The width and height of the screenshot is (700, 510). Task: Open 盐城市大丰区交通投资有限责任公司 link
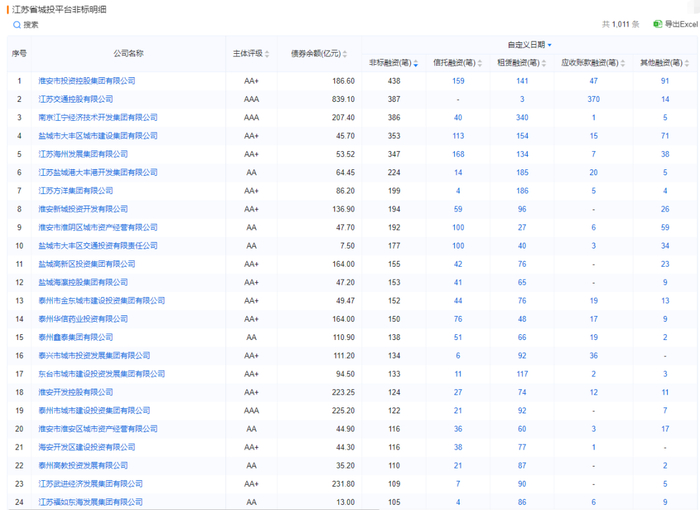point(98,246)
